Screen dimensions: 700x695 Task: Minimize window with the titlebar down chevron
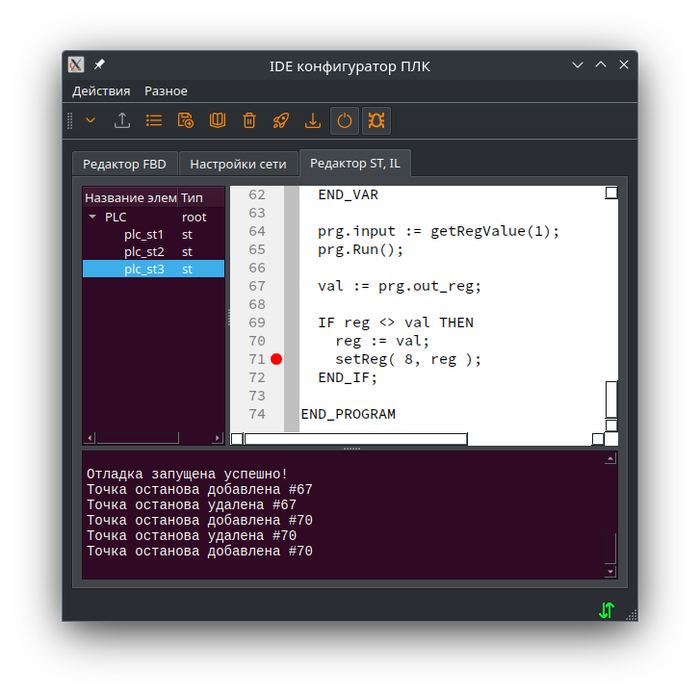click(x=578, y=65)
